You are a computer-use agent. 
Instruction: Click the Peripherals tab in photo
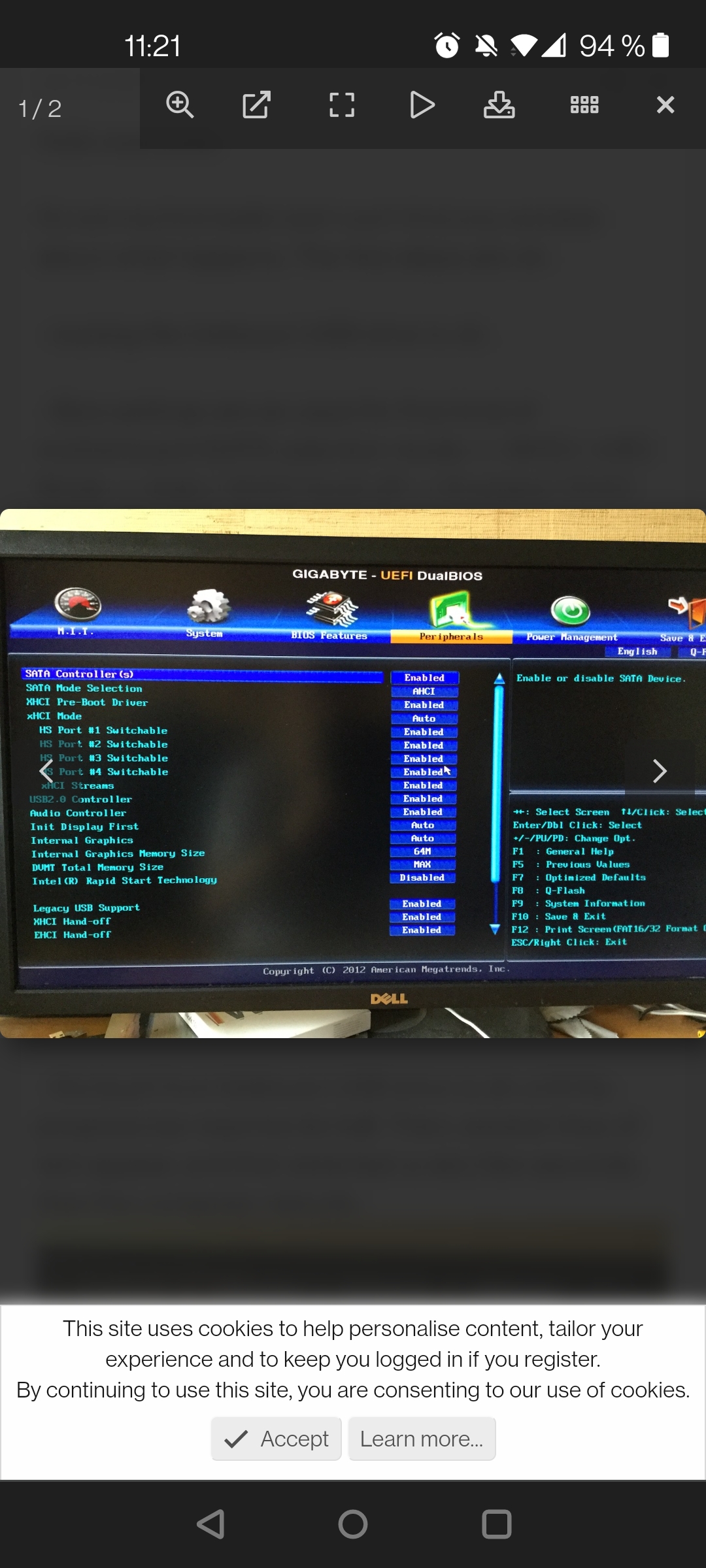click(451, 617)
